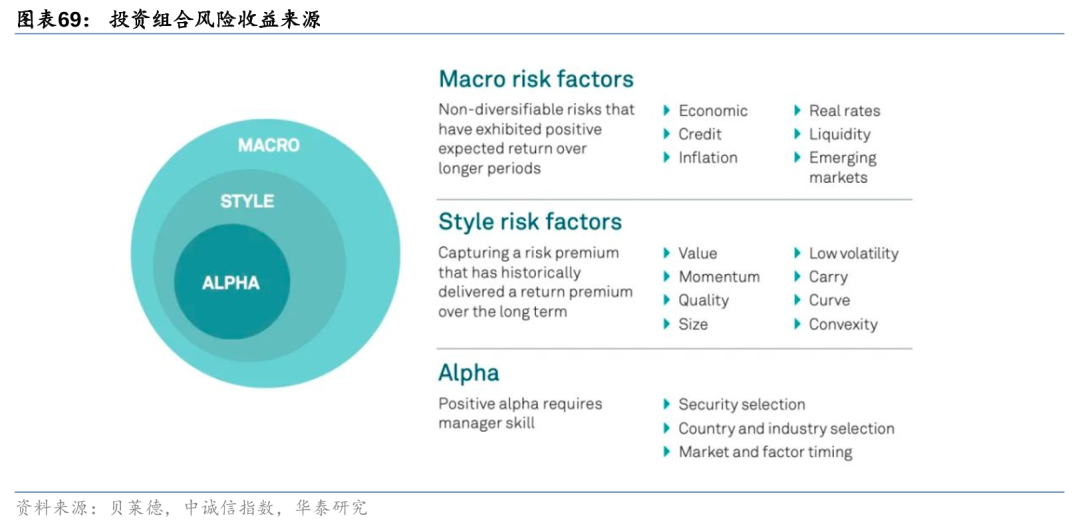The height and width of the screenshot is (527, 1080).
Task: Click the arrow bullet next to Convexity
Action: click(x=798, y=324)
